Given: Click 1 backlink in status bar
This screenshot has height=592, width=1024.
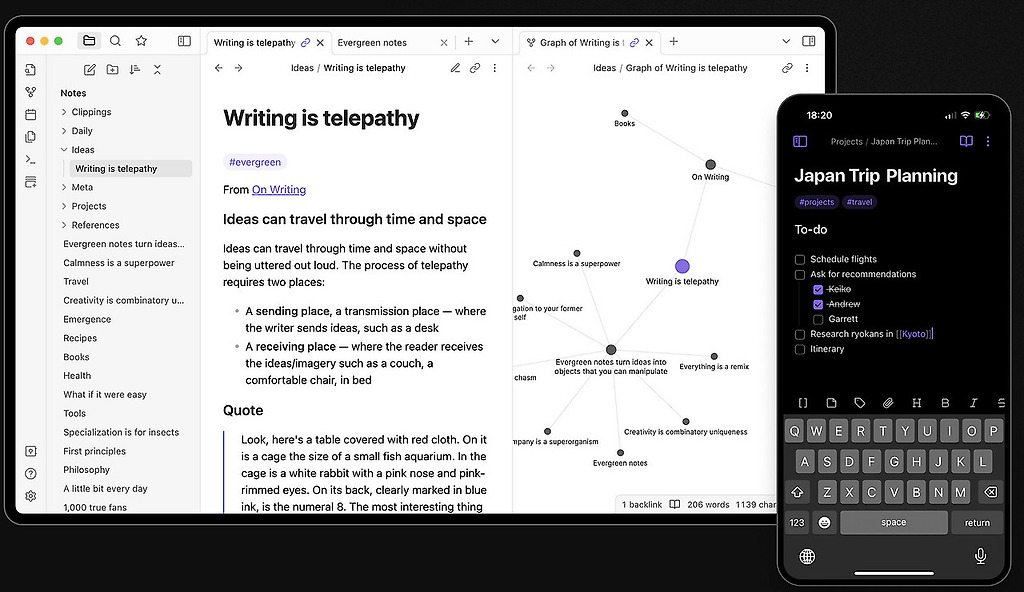Looking at the screenshot, I should (642, 504).
